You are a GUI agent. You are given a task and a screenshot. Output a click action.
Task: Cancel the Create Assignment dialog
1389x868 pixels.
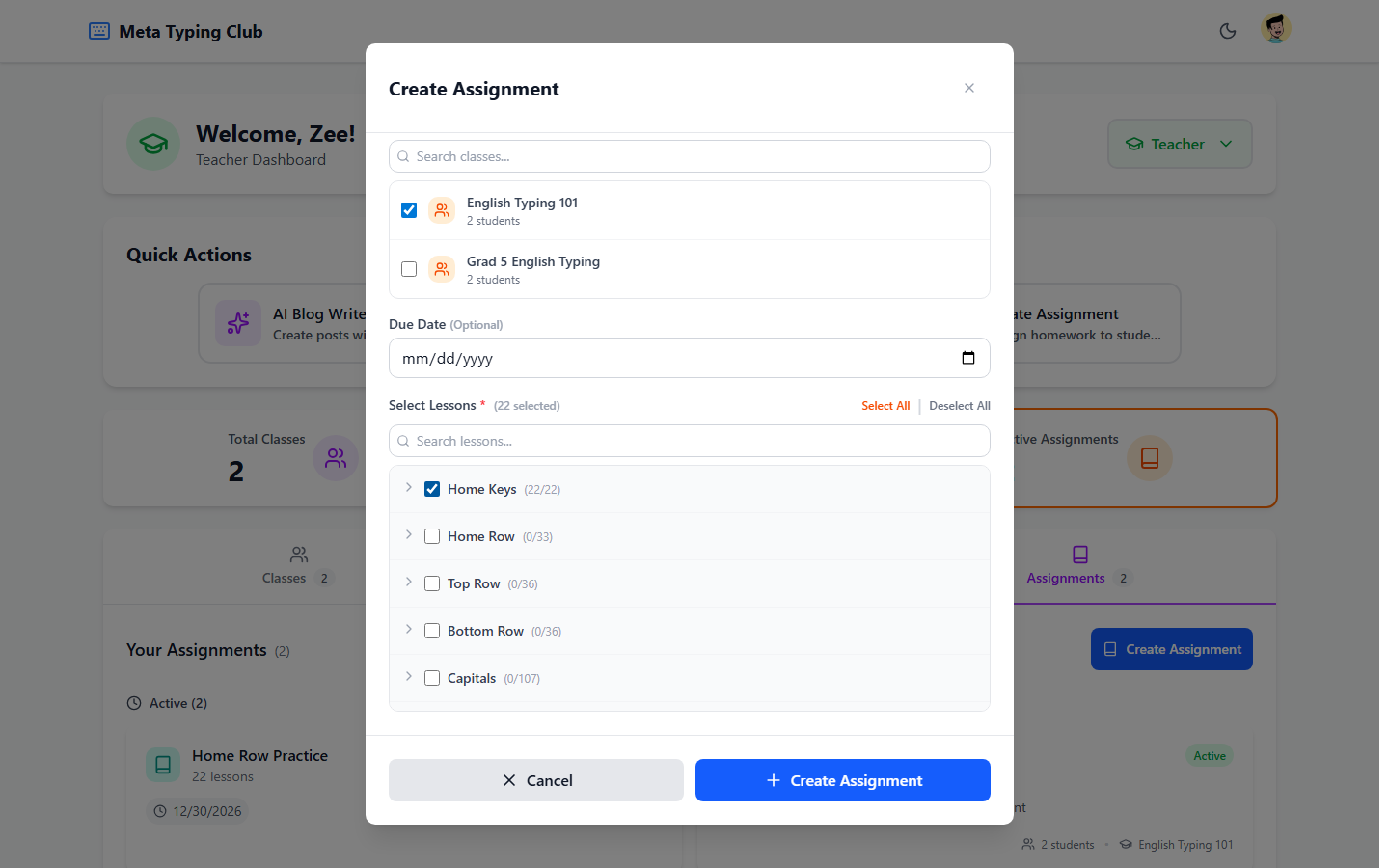(x=536, y=780)
